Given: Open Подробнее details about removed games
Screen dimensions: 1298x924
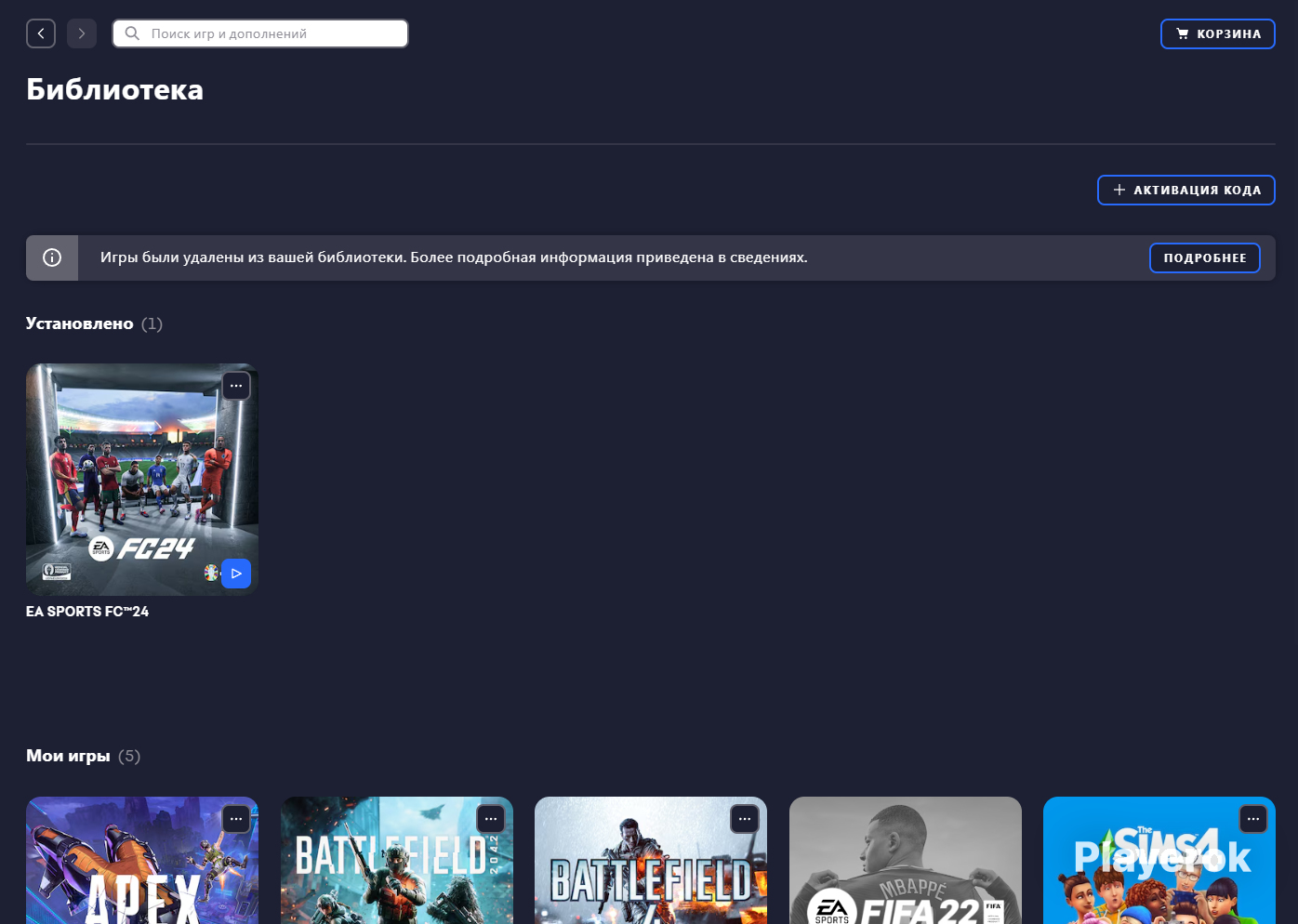Looking at the screenshot, I should [x=1205, y=257].
